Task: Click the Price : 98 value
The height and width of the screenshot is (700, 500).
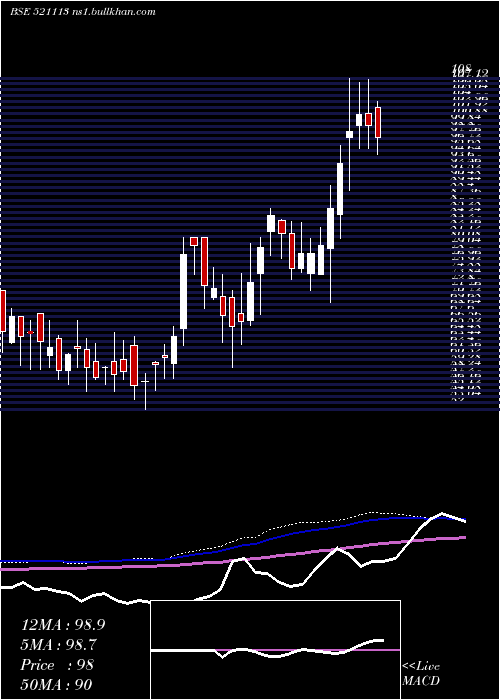Action: [57, 665]
